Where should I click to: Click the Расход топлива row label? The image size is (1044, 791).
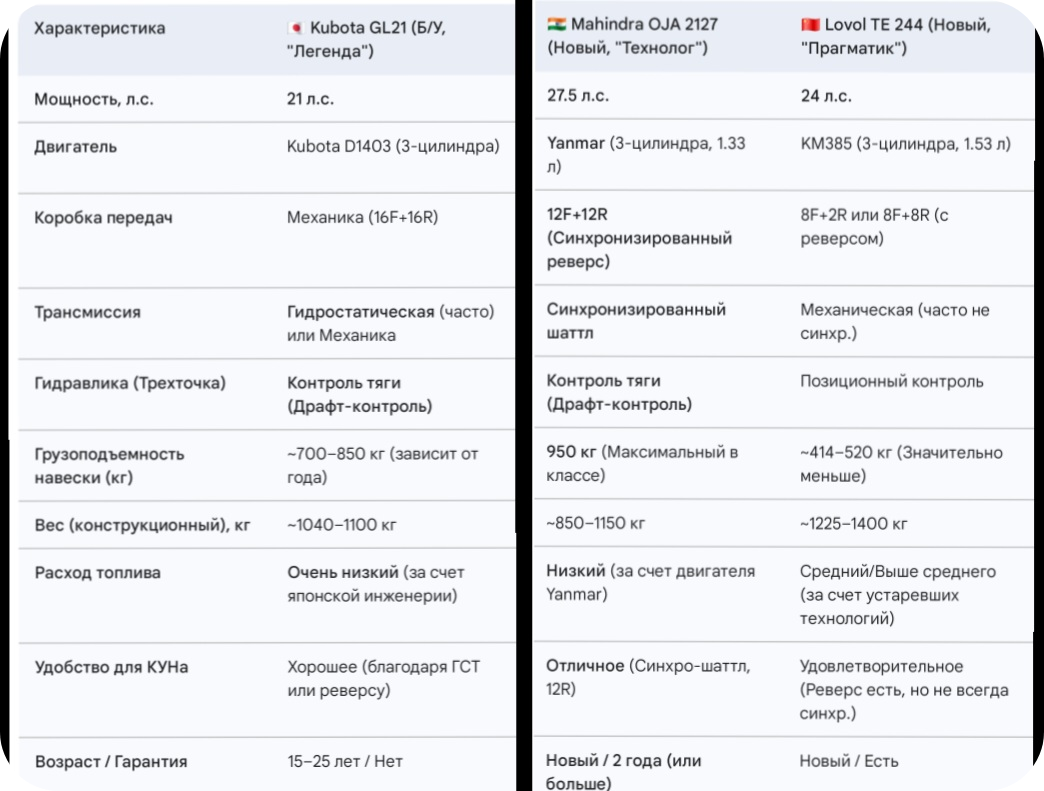point(97,573)
